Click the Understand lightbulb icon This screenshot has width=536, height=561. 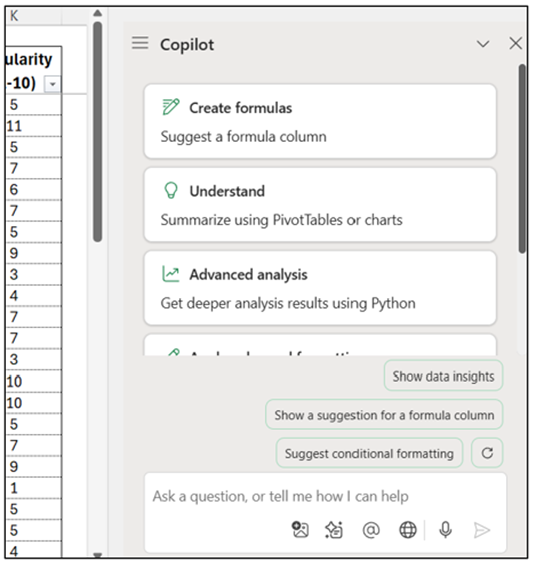point(171,190)
